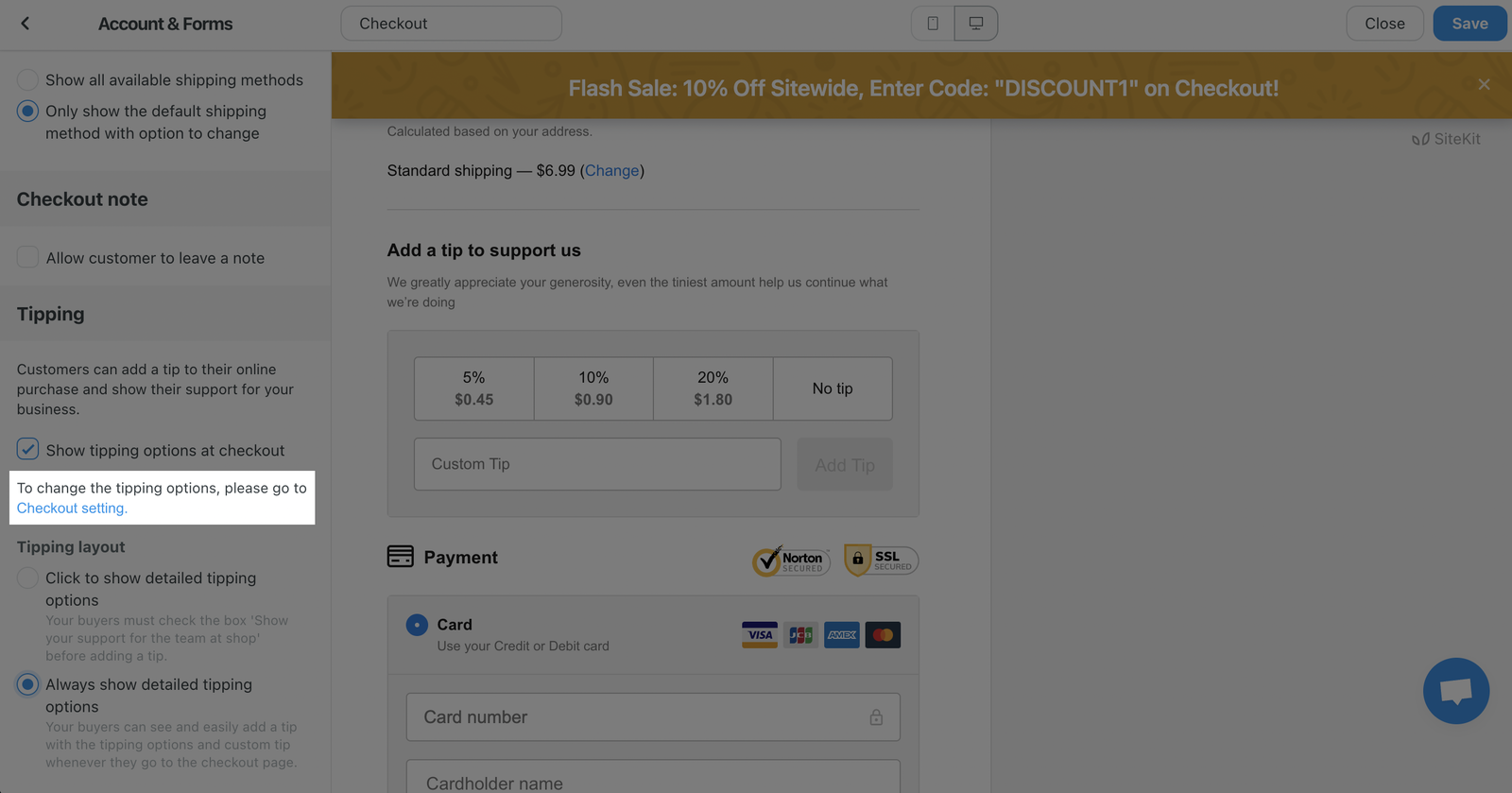This screenshot has height=793, width=1512.
Task: Dismiss the Flash Sale banner
Action: pos(1484,84)
